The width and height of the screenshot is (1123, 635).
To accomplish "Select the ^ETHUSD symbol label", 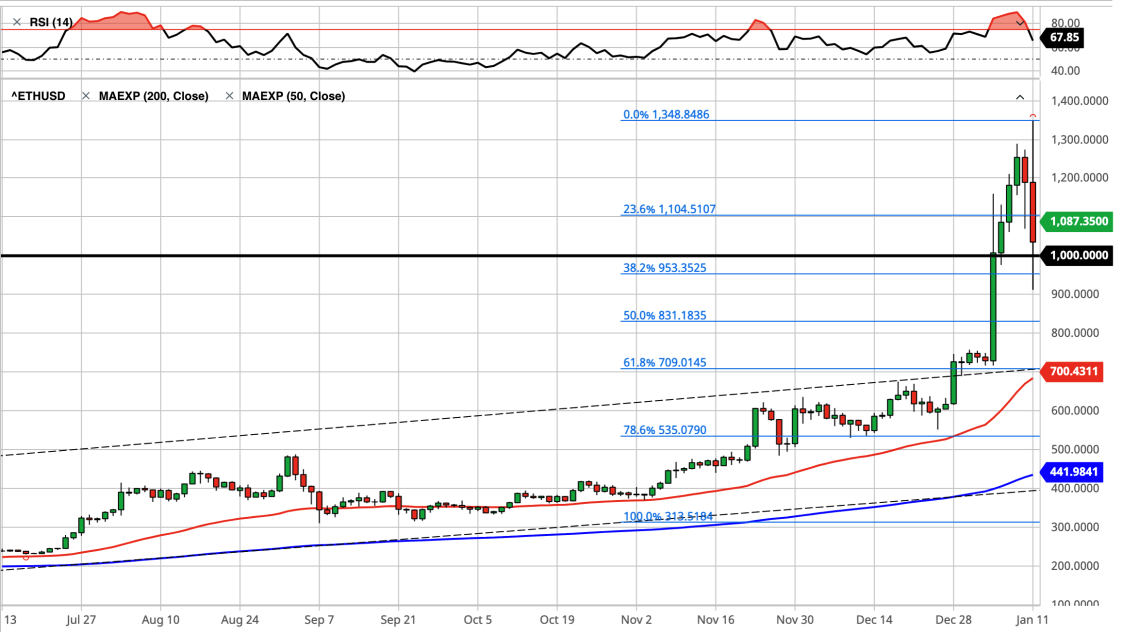I will [x=38, y=96].
